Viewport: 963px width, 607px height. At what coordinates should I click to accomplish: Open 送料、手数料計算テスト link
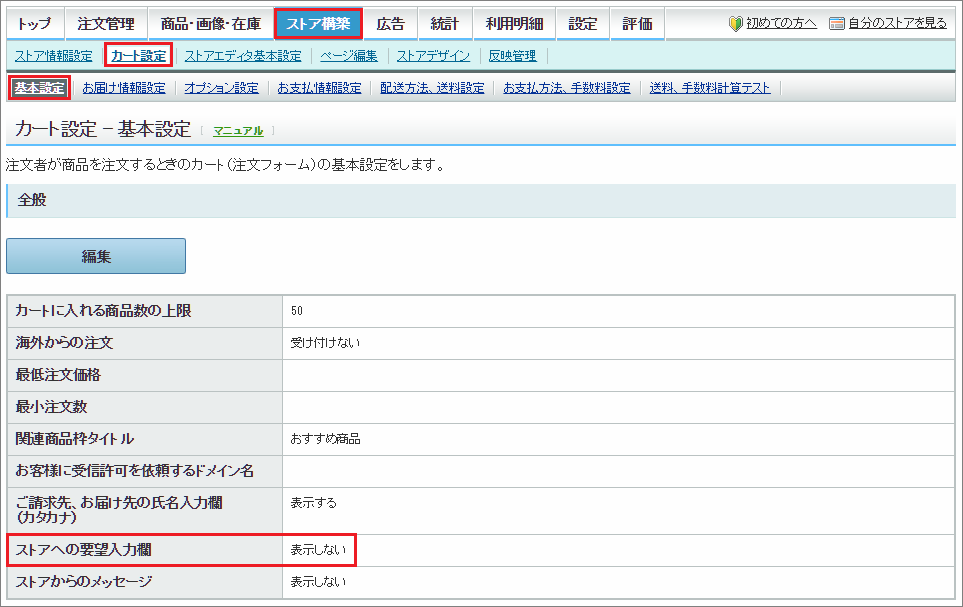coord(710,88)
